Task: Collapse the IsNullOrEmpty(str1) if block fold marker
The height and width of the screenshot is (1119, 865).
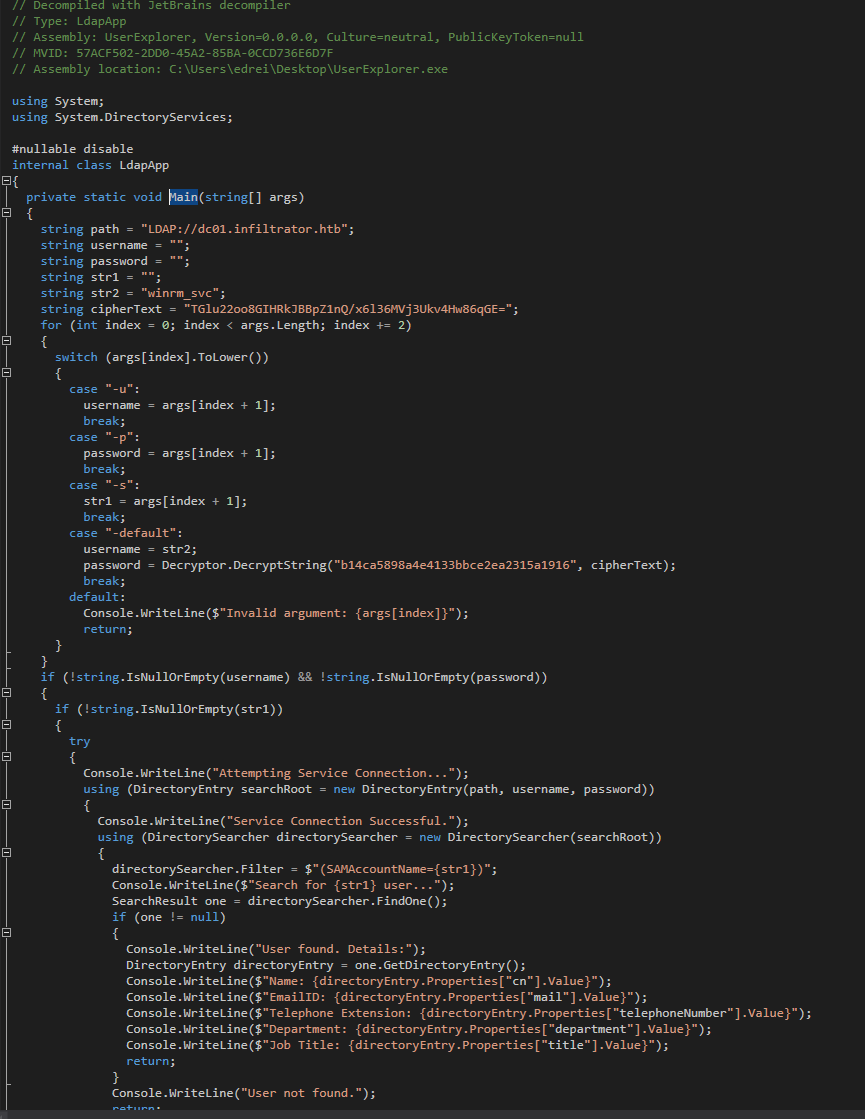Action: coord(6,724)
